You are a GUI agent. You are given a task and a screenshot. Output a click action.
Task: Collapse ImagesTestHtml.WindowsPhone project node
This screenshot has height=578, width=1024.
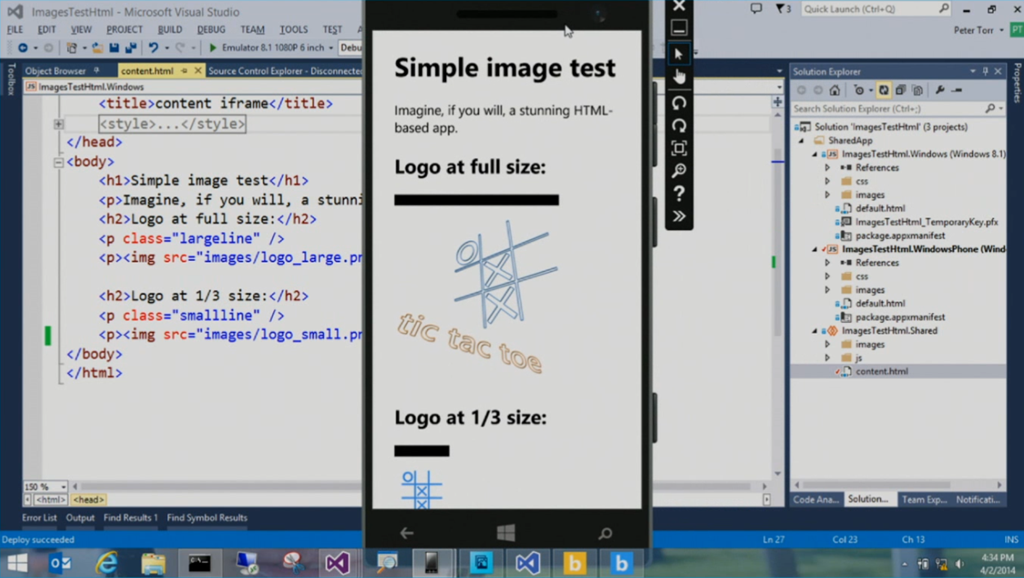click(x=814, y=249)
